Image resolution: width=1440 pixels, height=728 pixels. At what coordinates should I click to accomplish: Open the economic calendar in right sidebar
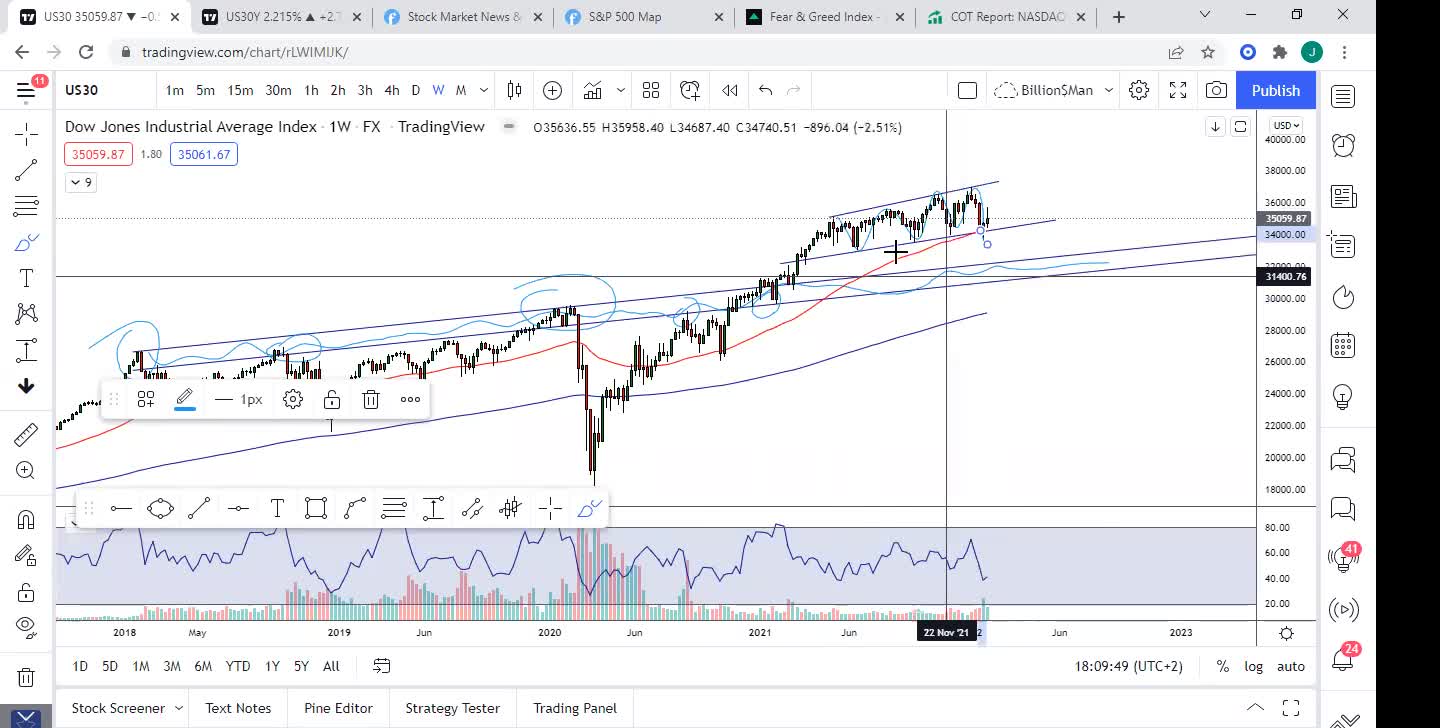[x=1343, y=345]
